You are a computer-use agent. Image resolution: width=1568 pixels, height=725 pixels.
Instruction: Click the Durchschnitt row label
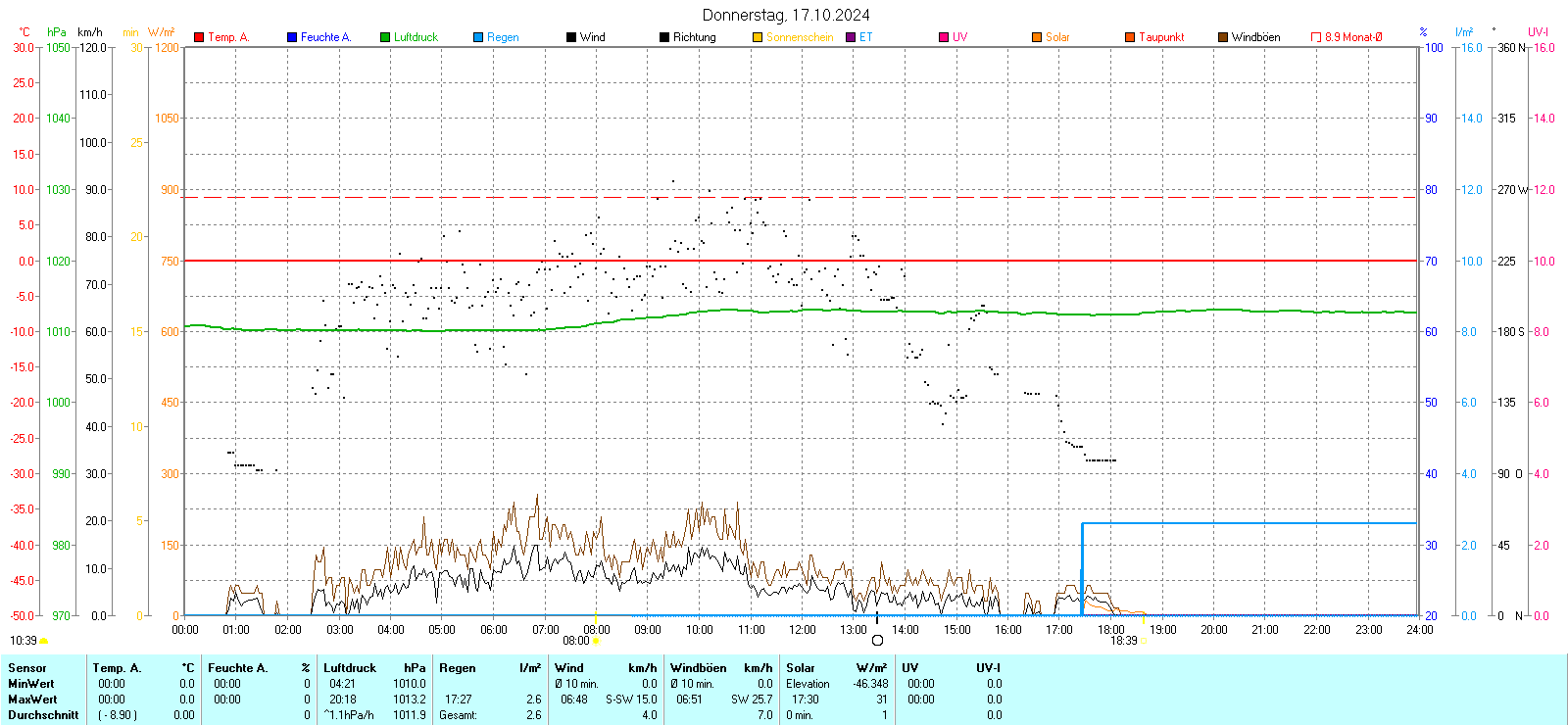(43, 715)
